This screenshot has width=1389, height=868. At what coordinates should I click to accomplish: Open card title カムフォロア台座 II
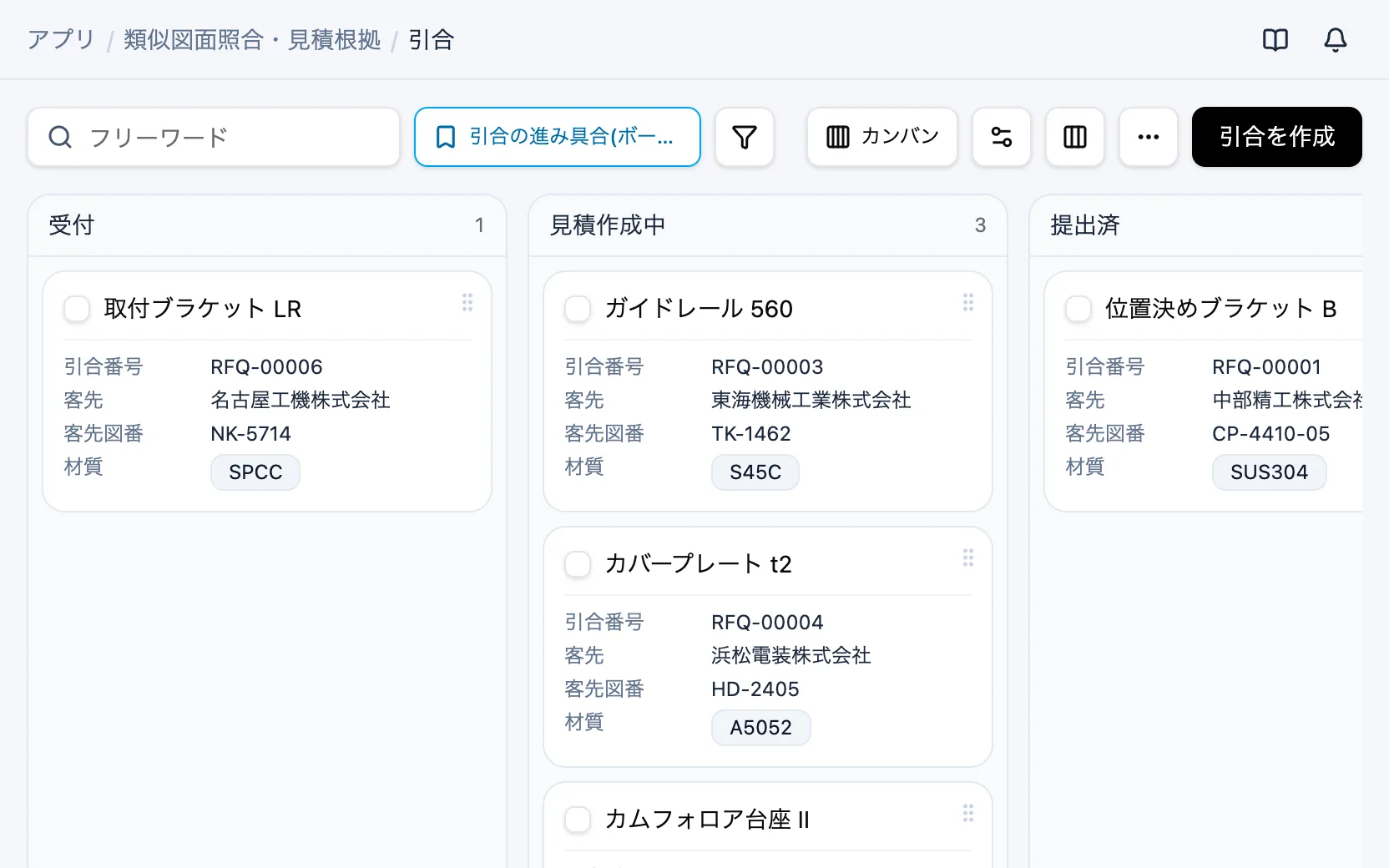tap(707, 820)
